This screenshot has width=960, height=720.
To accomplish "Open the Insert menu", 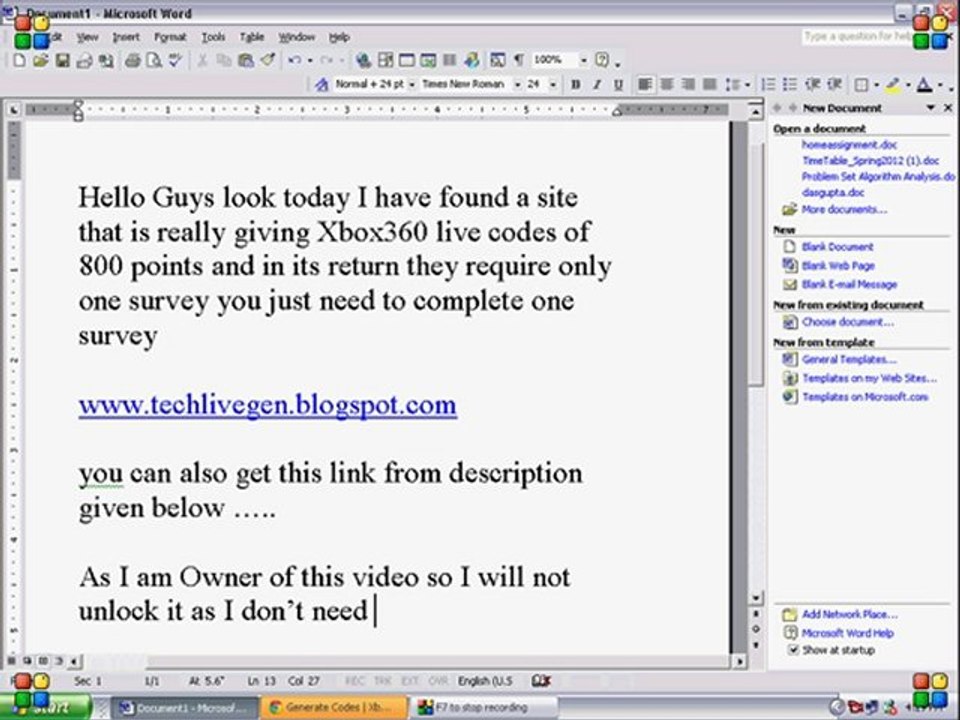I will 126,37.
